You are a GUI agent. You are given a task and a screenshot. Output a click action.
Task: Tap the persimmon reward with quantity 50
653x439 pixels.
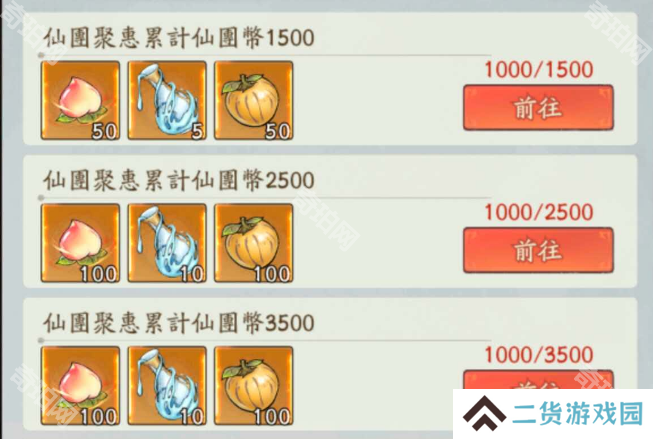[254, 100]
